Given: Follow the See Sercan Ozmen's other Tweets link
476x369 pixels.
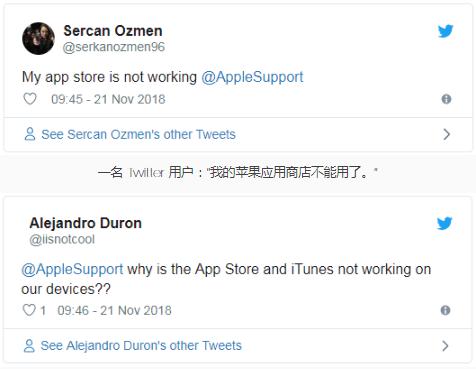Looking at the screenshot, I should (138, 134).
